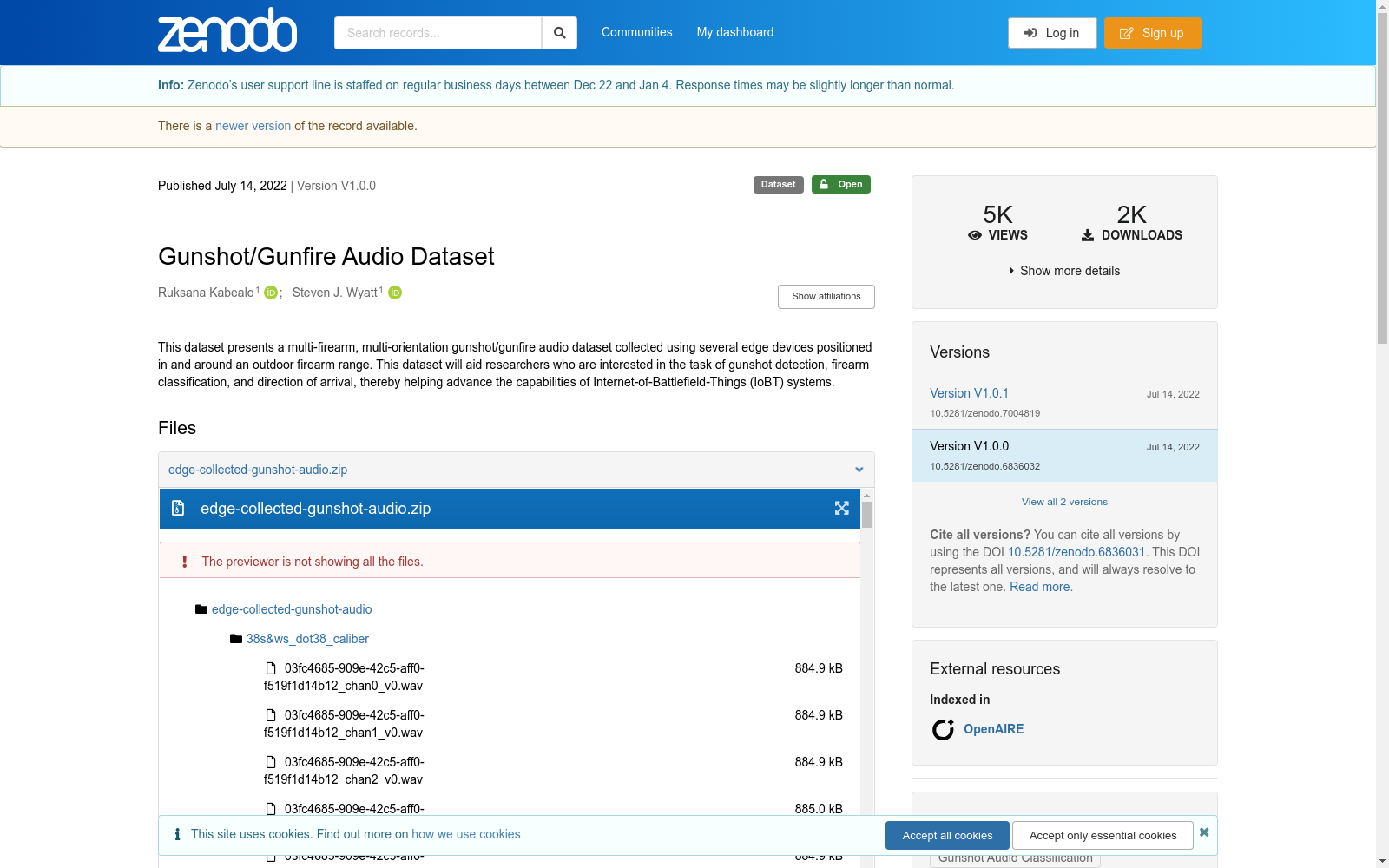Viewport: 1389px width, 868px height.
Task: Open the Communities page
Action: 636,32
